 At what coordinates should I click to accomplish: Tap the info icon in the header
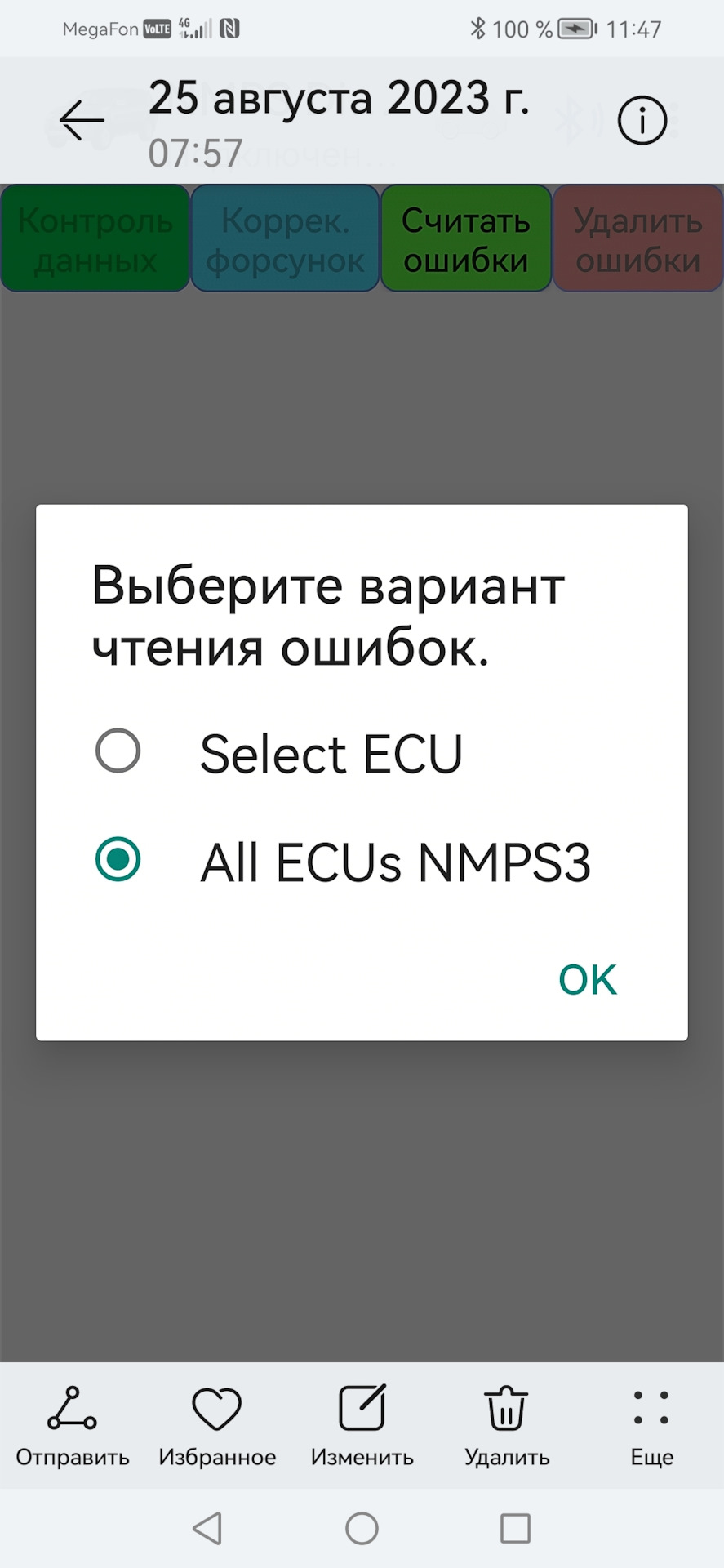click(642, 119)
